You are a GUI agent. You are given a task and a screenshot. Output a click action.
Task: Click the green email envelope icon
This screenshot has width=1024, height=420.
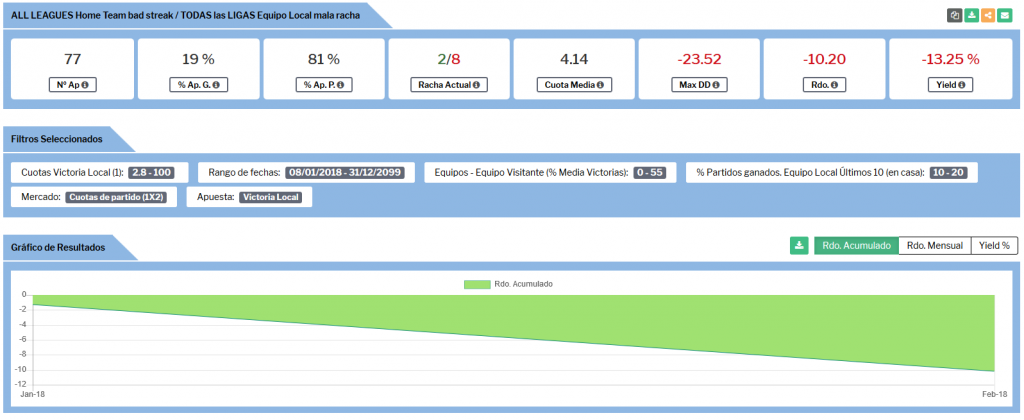point(1005,15)
